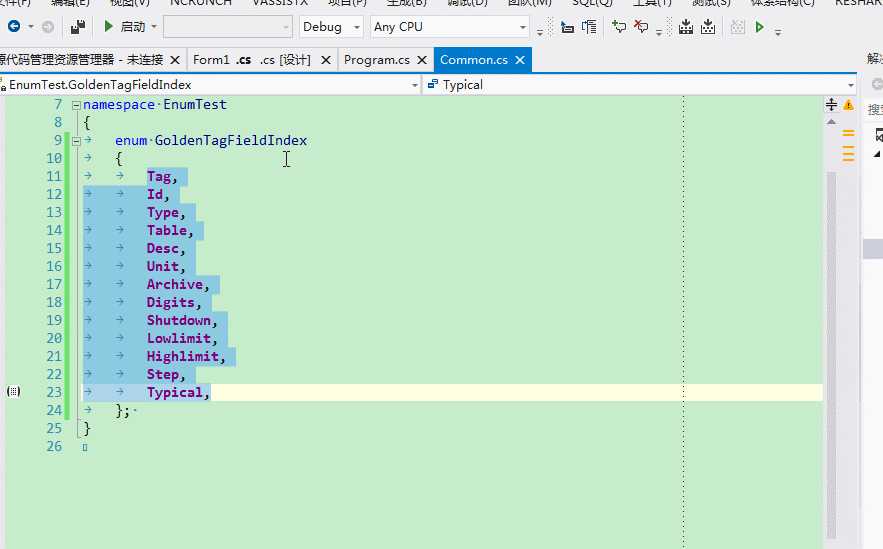Open the Debug configuration dropdown
Viewport: 883px width, 549px height.
(x=331, y=26)
